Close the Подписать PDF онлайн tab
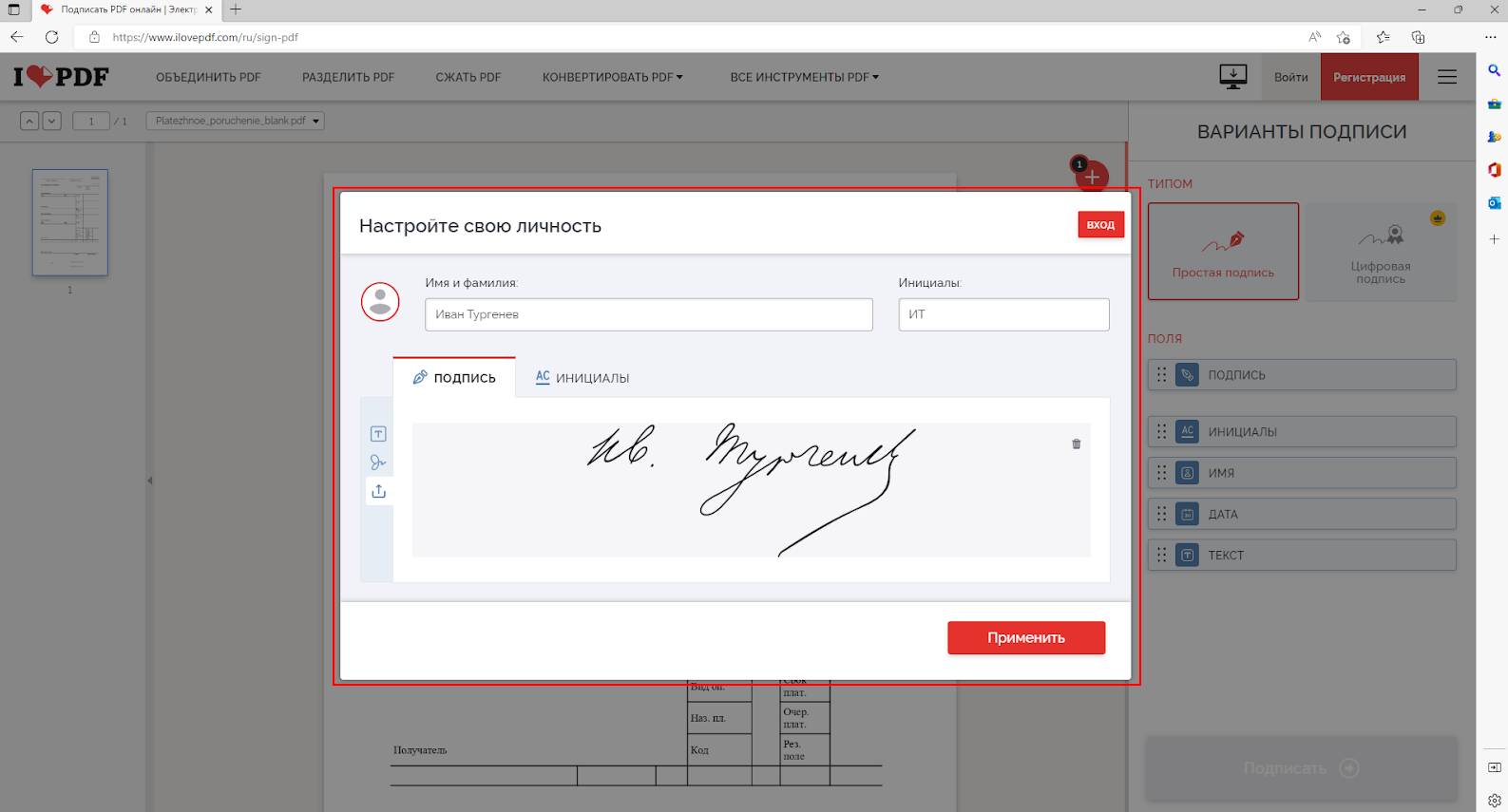Screen dimensions: 1508x812 209,9
